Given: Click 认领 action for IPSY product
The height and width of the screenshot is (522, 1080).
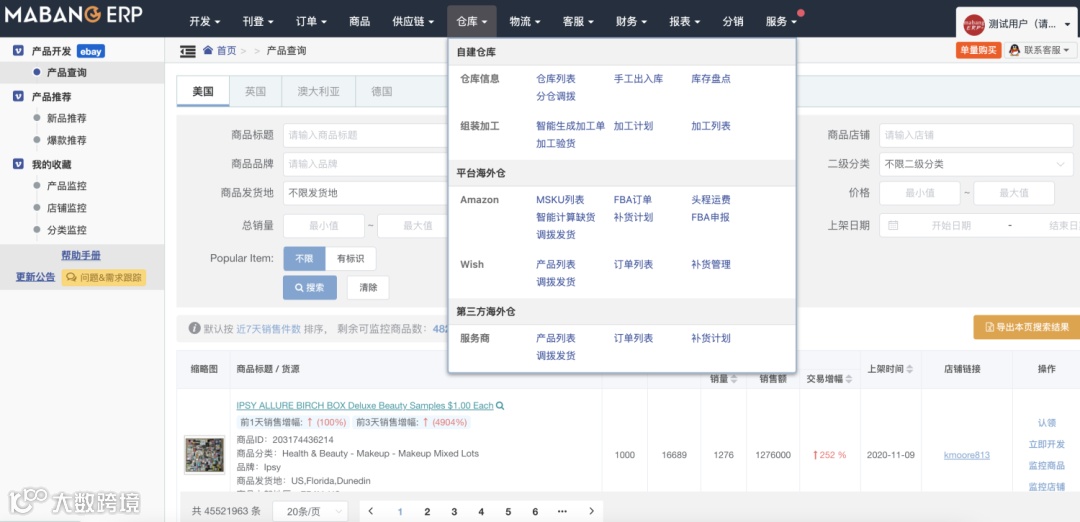Looking at the screenshot, I should (x=1047, y=423).
